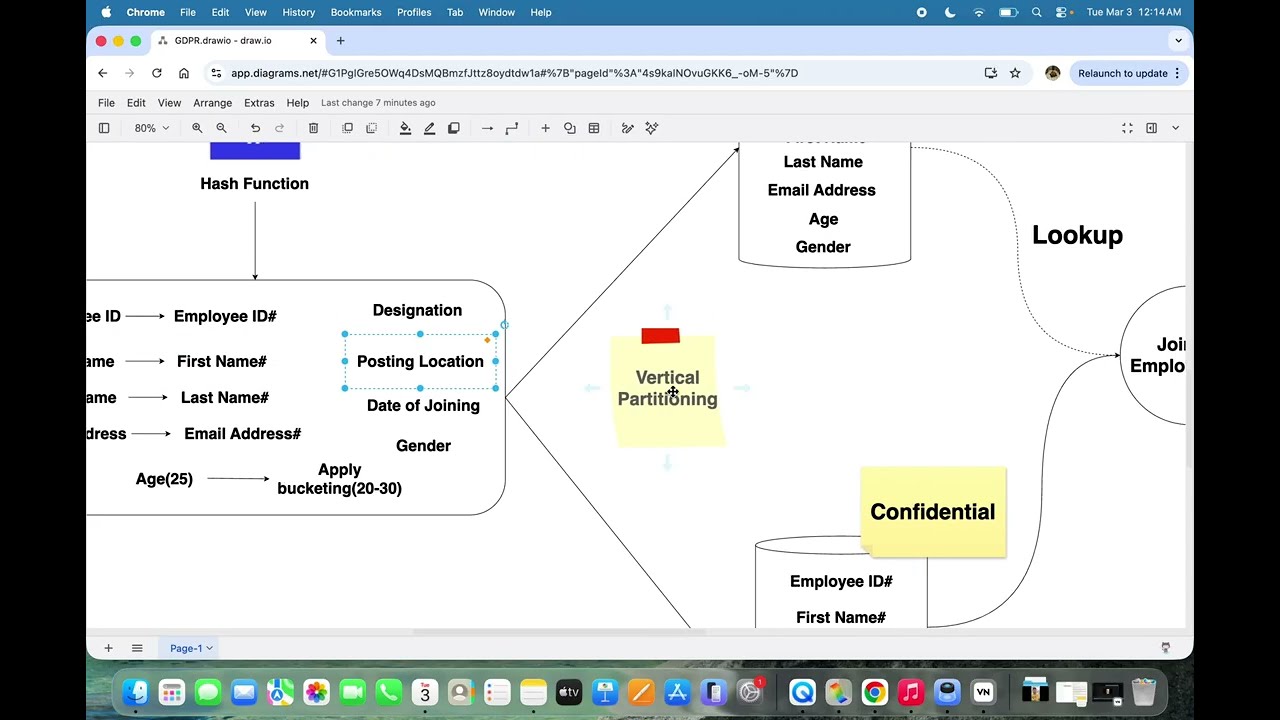Open the Trash in the Dock

click(1143, 692)
